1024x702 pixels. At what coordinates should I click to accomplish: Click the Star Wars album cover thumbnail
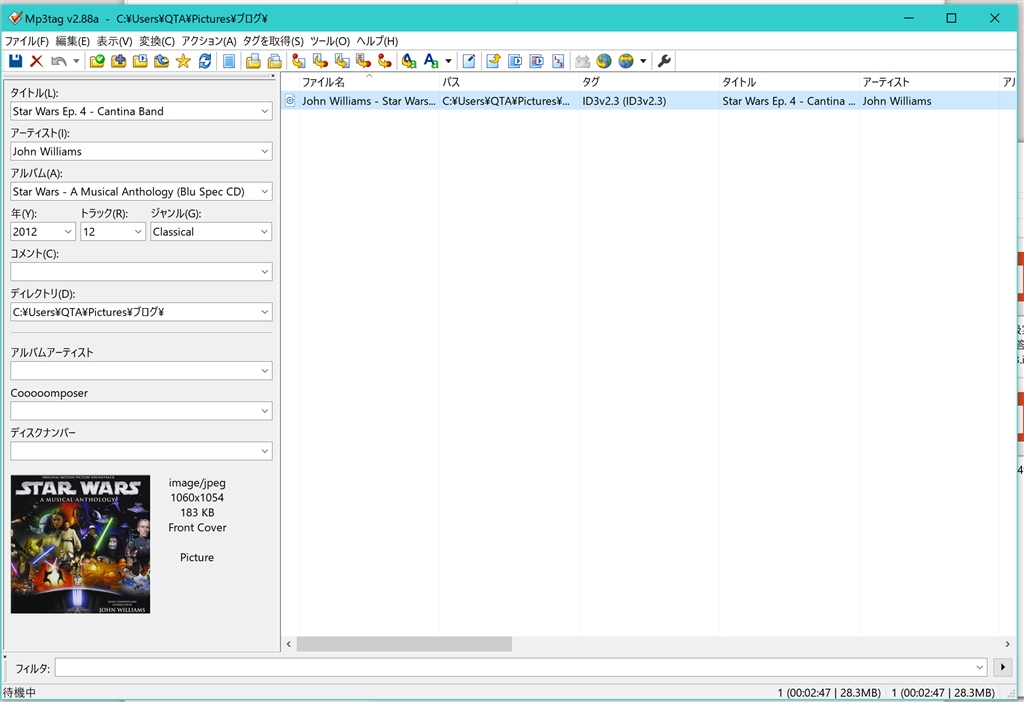80,544
